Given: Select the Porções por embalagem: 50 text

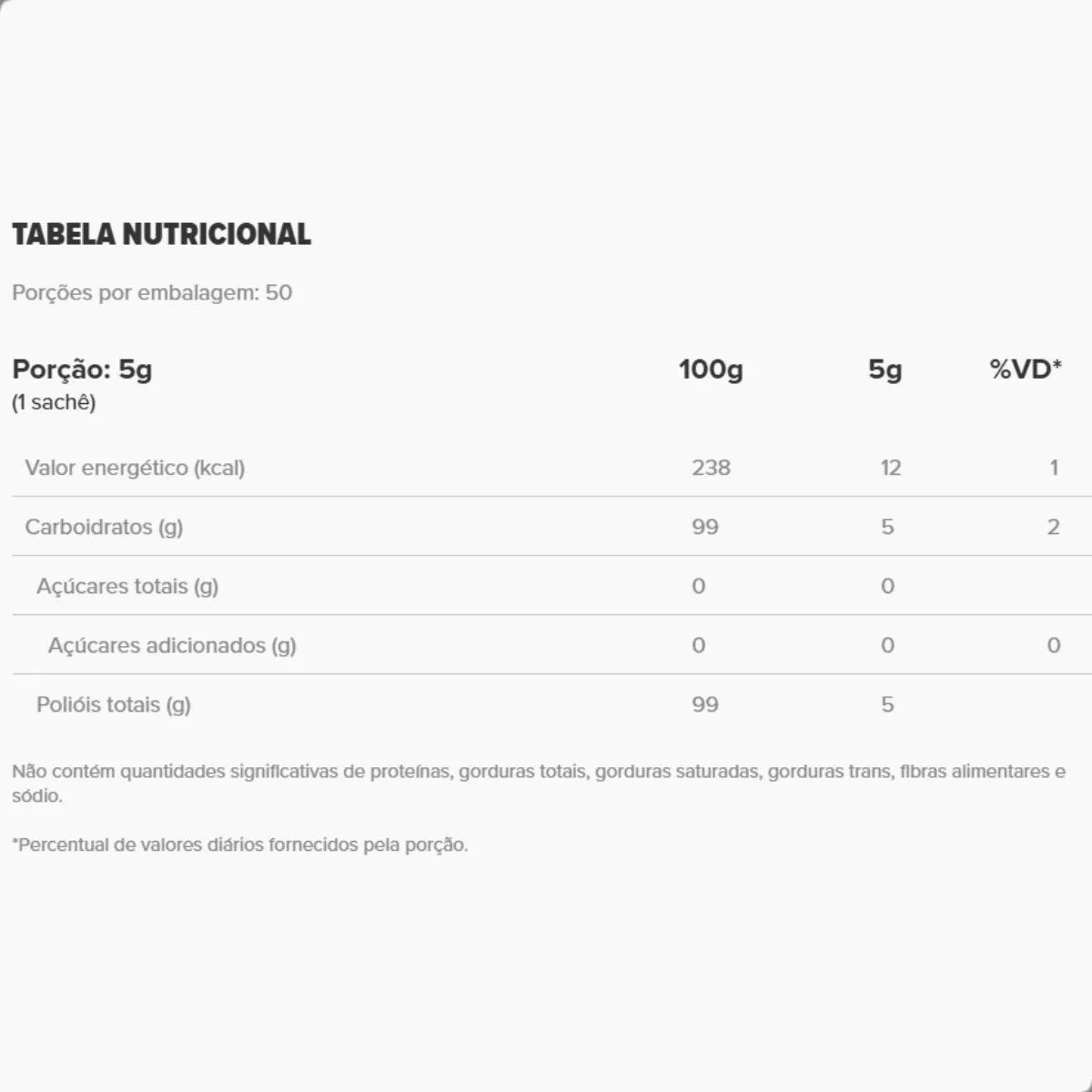Looking at the screenshot, I should click(152, 292).
